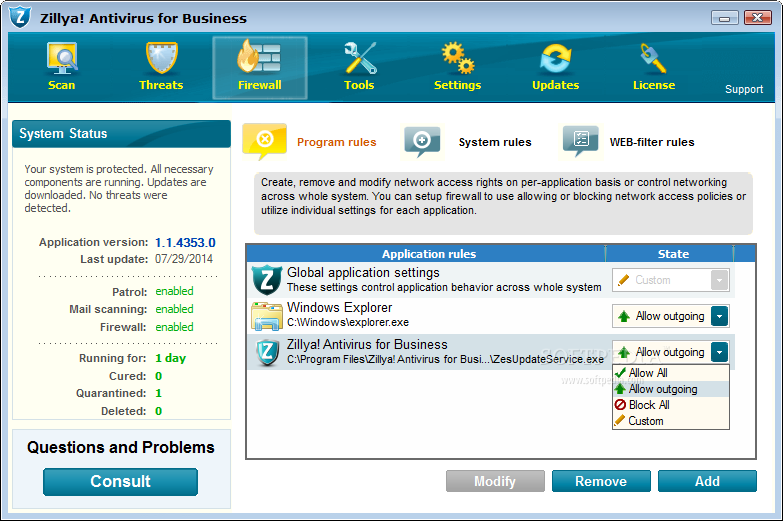
Task: Click the Quarantined count value
Action: click(158, 393)
